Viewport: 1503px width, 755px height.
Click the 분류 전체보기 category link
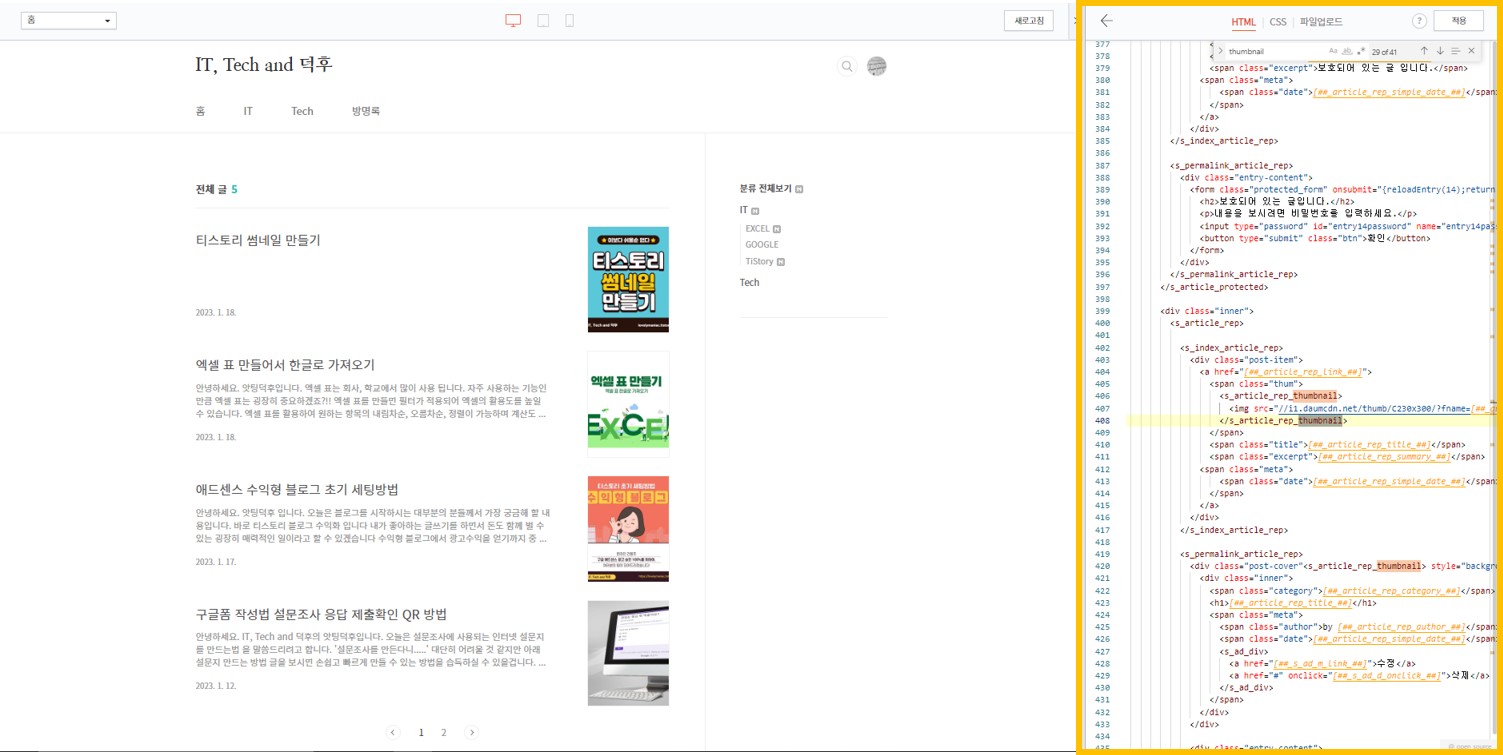click(766, 188)
